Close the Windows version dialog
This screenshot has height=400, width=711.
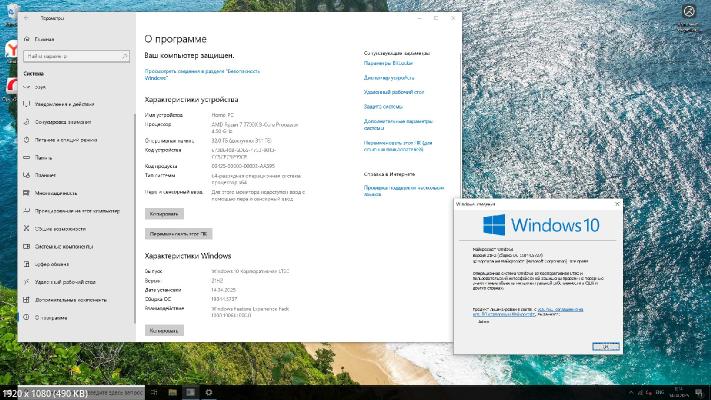point(617,204)
